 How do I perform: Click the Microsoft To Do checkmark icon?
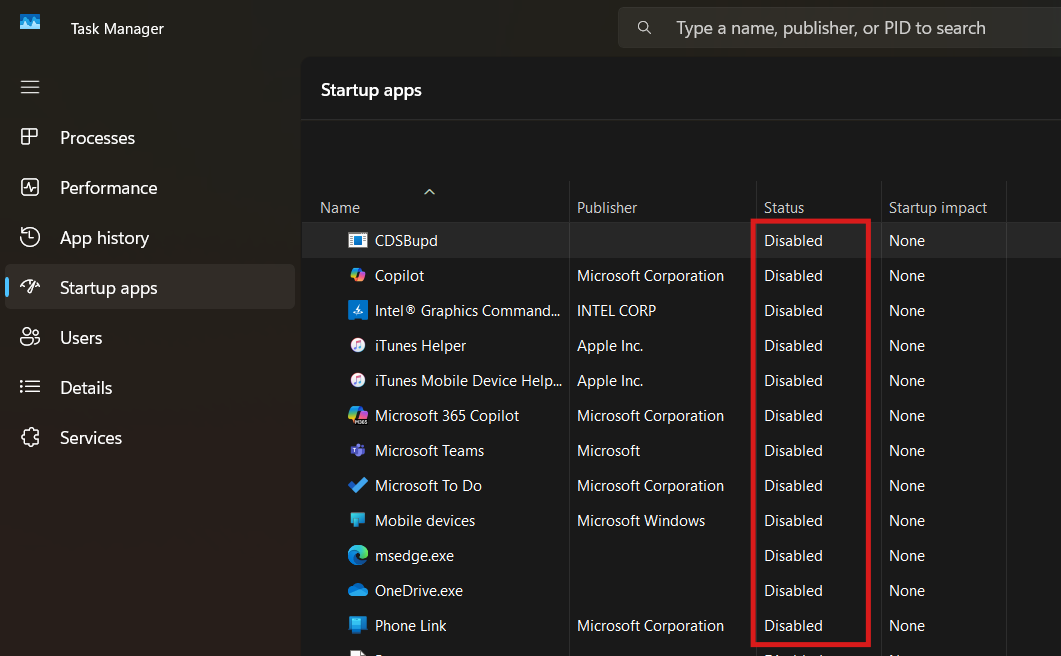[358, 485]
